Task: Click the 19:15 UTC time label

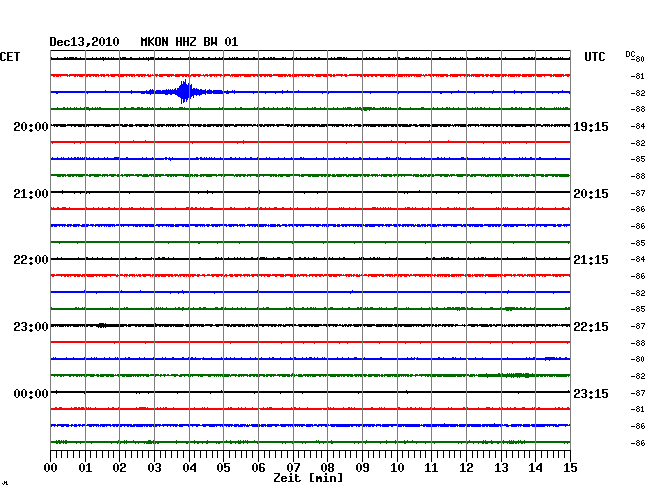Action: click(591, 126)
